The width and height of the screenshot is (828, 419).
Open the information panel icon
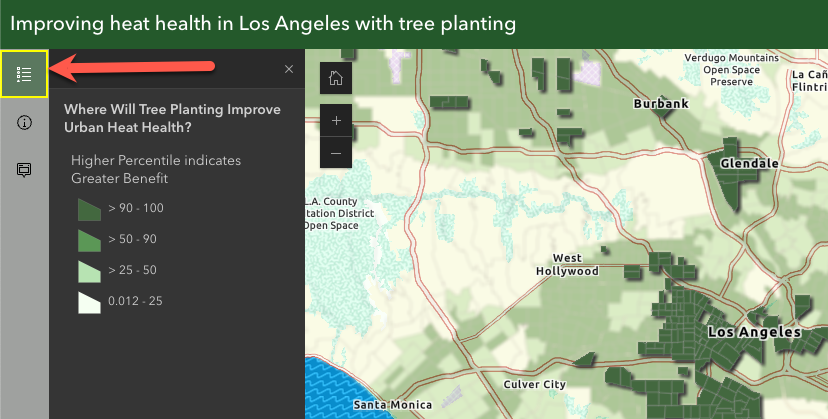tap(24, 122)
